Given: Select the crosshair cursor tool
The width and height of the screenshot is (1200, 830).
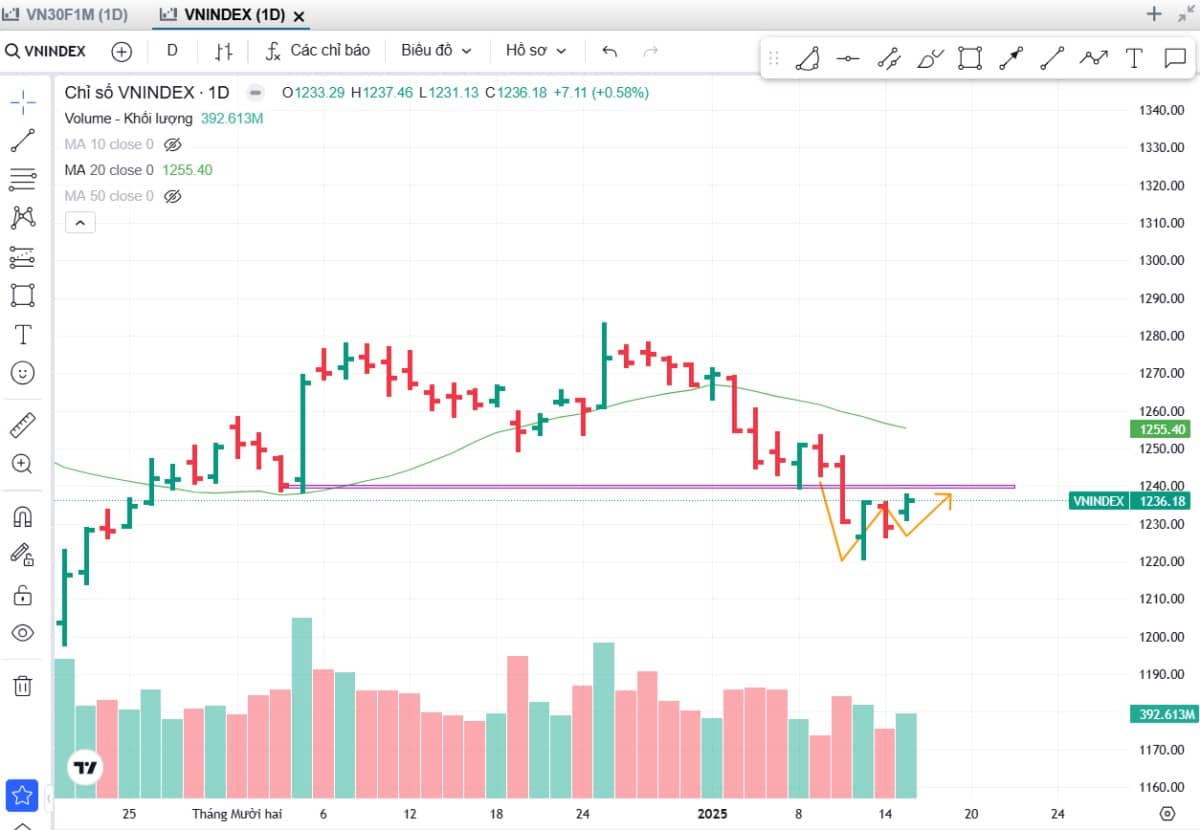Looking at the screenshot, I should coord(23,102).
